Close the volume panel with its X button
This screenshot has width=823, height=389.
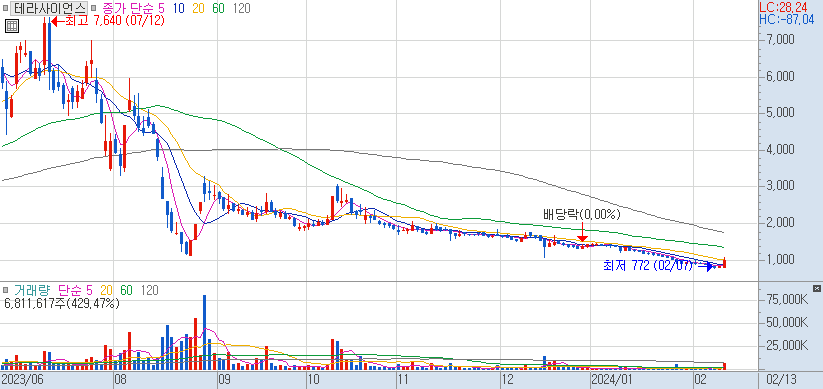point(816,288)
